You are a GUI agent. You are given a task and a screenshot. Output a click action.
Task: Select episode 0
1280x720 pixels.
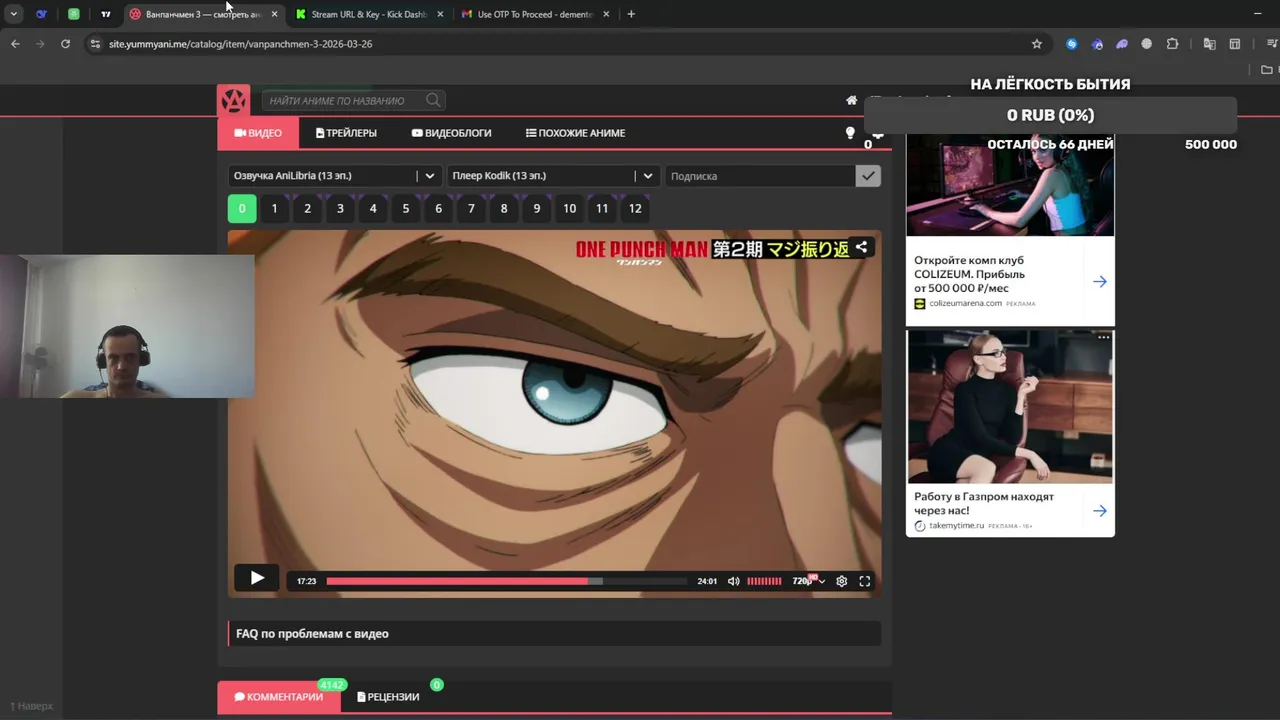242,208
